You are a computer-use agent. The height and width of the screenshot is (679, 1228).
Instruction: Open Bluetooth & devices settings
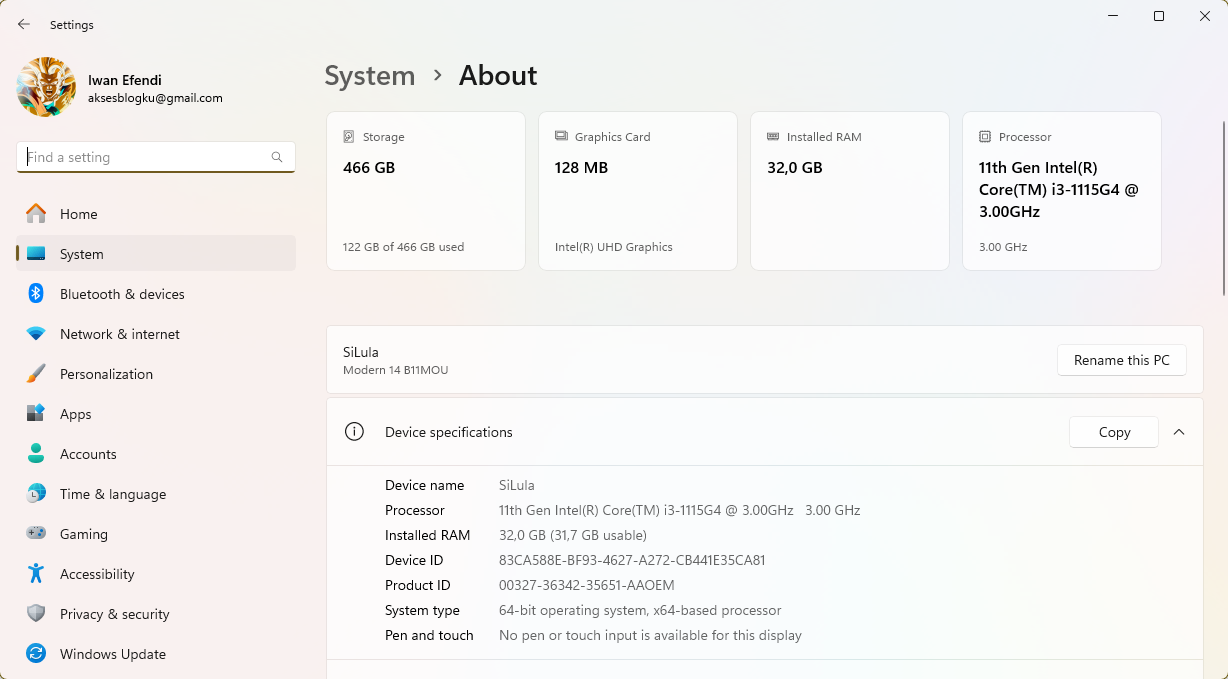click(156, 294)
